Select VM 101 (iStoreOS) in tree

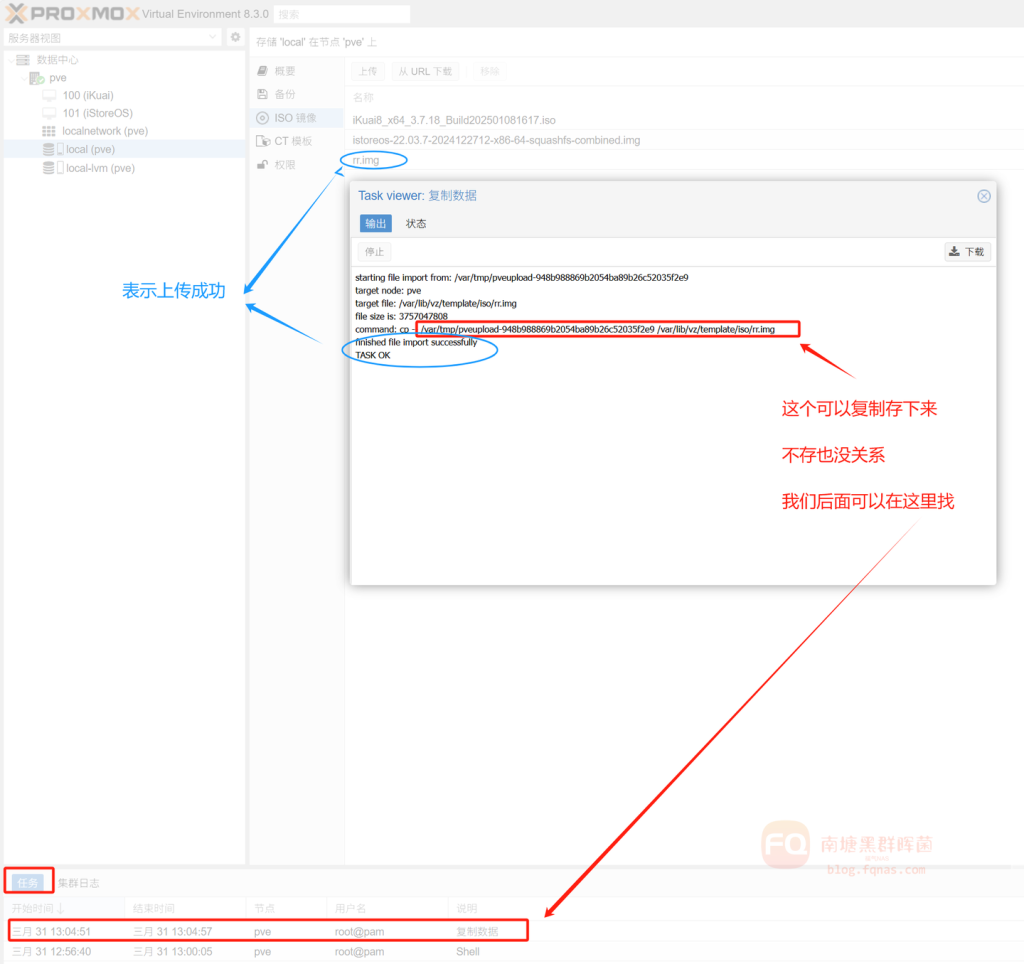pos(97,113)
